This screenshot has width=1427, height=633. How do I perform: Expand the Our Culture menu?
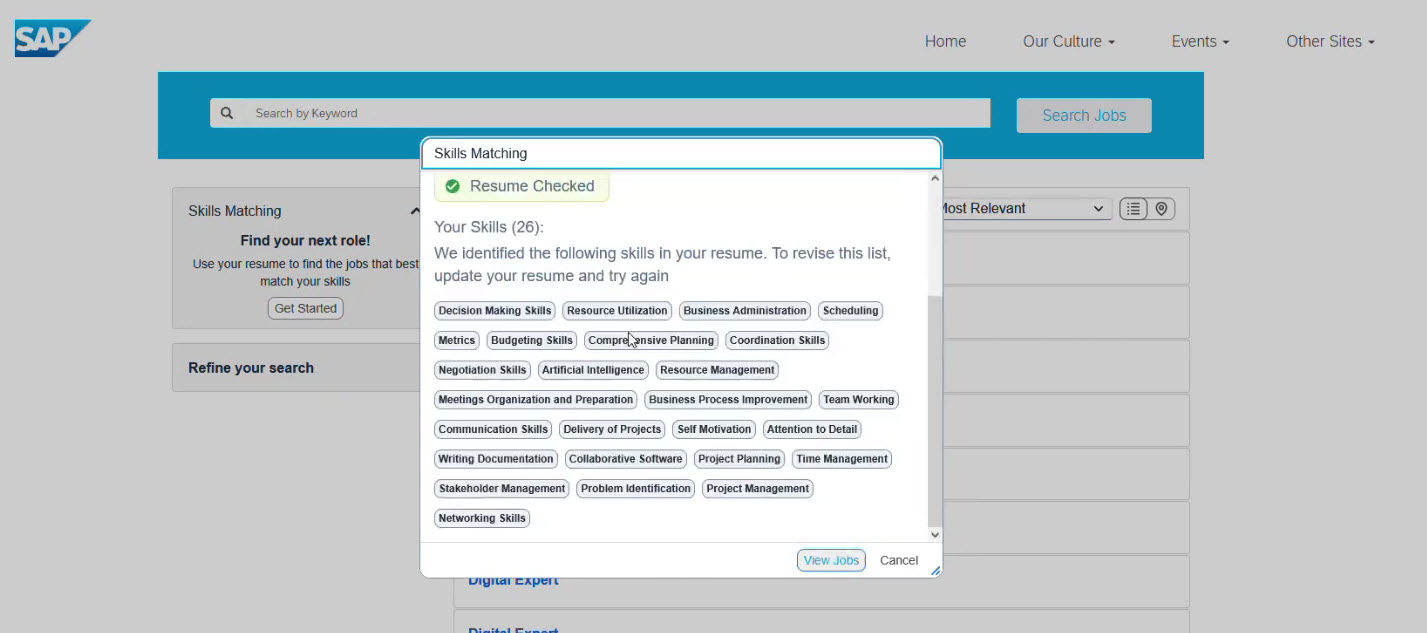1068,42
